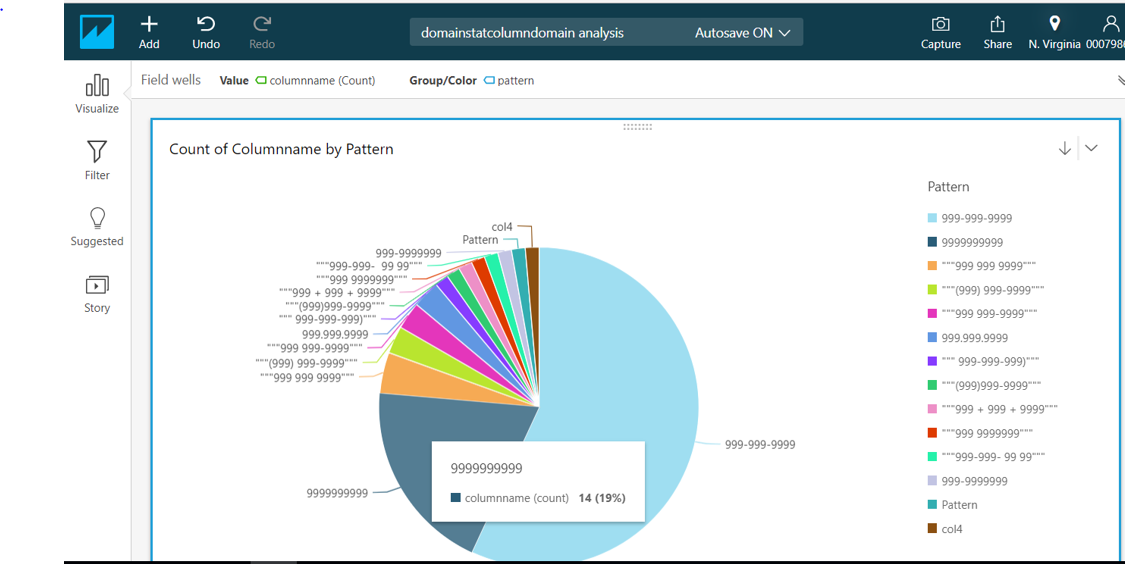Click the sort descending arrow on visual
Viewport: 1125px width, 564px height.
click(x=1065, y=148)
